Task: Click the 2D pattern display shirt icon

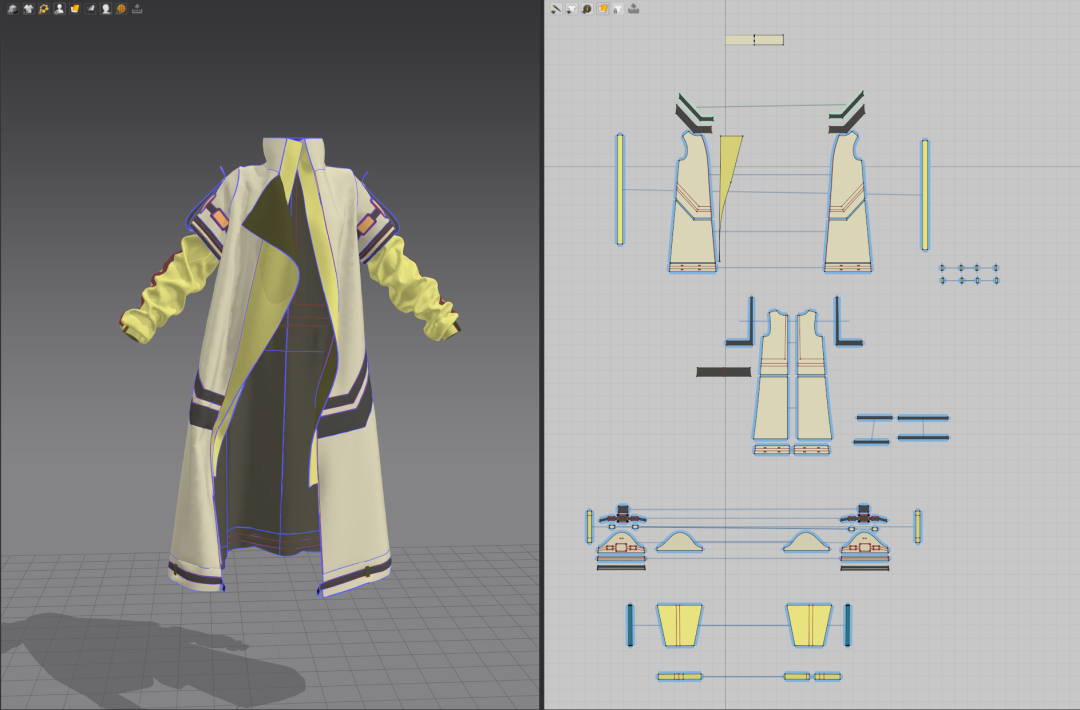Action: [571, 9]
